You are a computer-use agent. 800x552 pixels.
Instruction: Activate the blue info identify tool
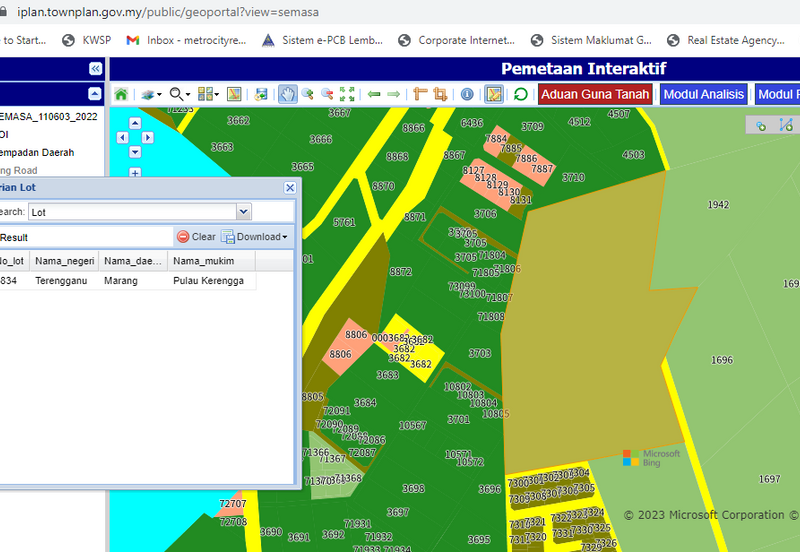(467, 94)
